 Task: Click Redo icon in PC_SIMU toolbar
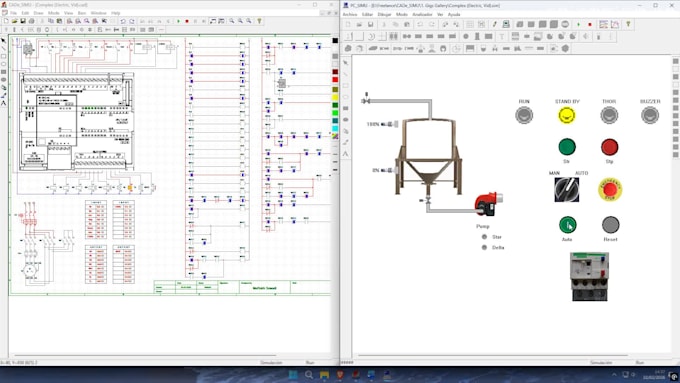(431, 24)
